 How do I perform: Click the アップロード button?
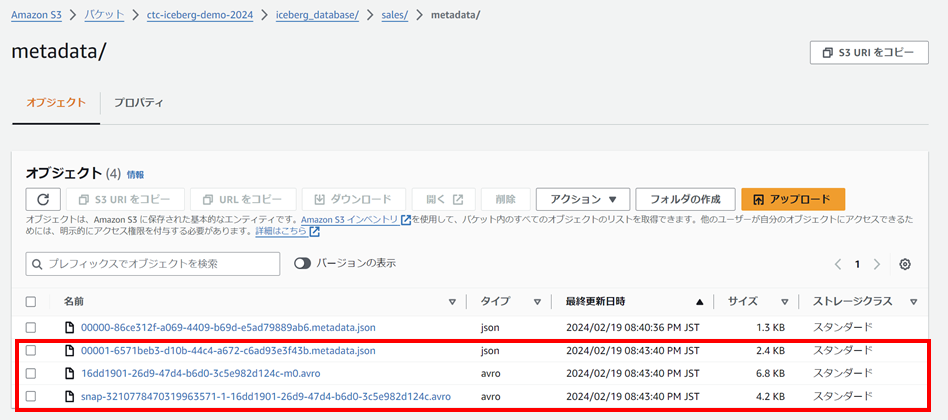pyautogui.click(x=793, y=199)
